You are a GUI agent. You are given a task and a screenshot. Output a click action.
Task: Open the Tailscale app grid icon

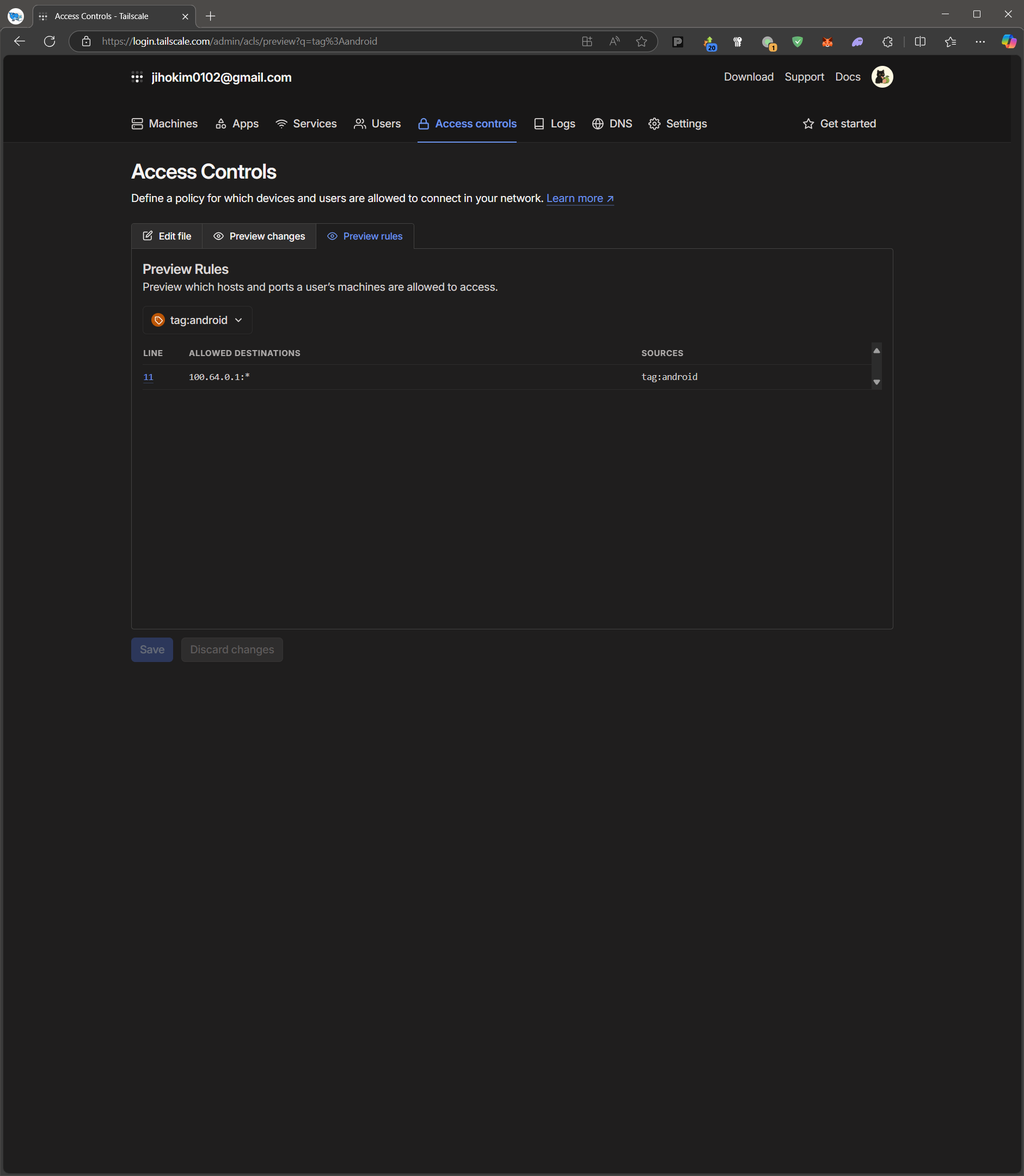pos(137,77)
